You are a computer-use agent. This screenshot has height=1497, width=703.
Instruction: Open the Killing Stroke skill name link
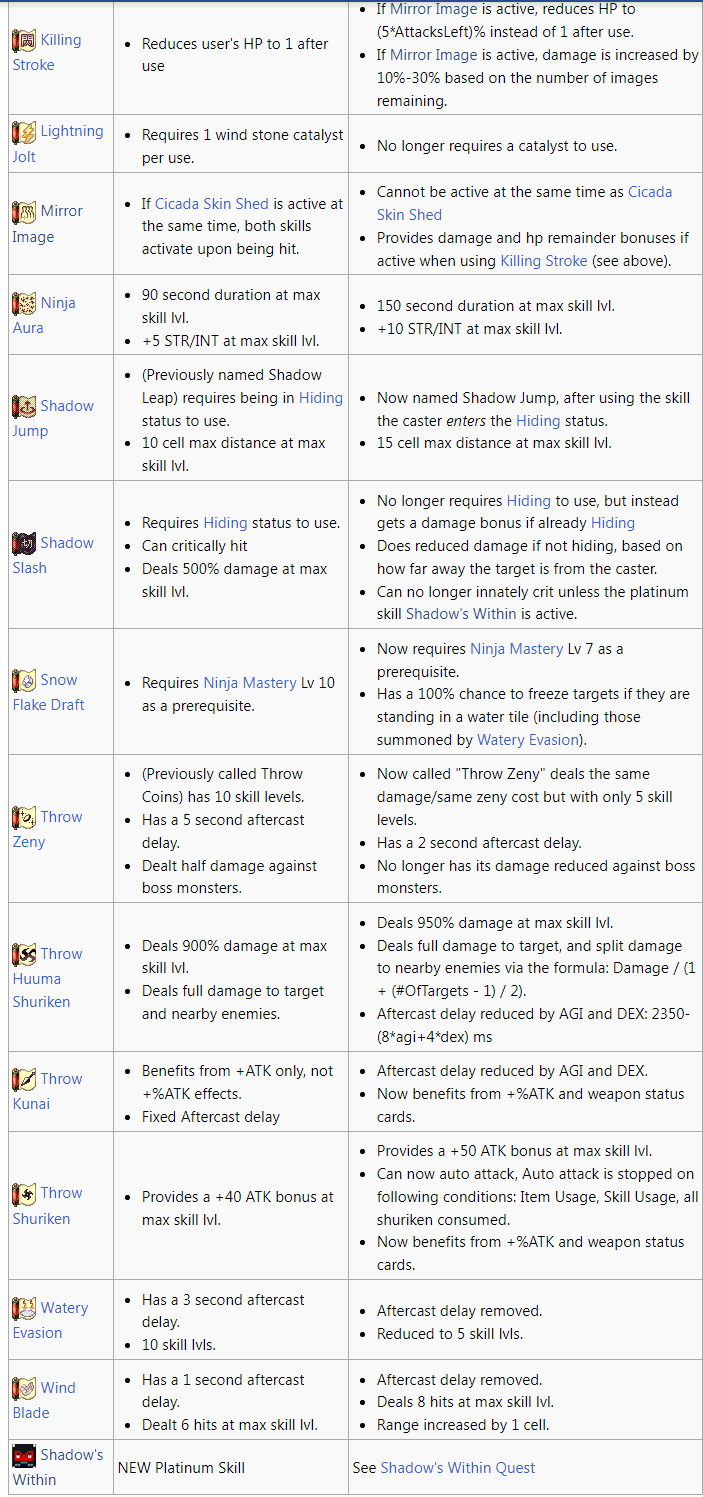pos(47,52)
